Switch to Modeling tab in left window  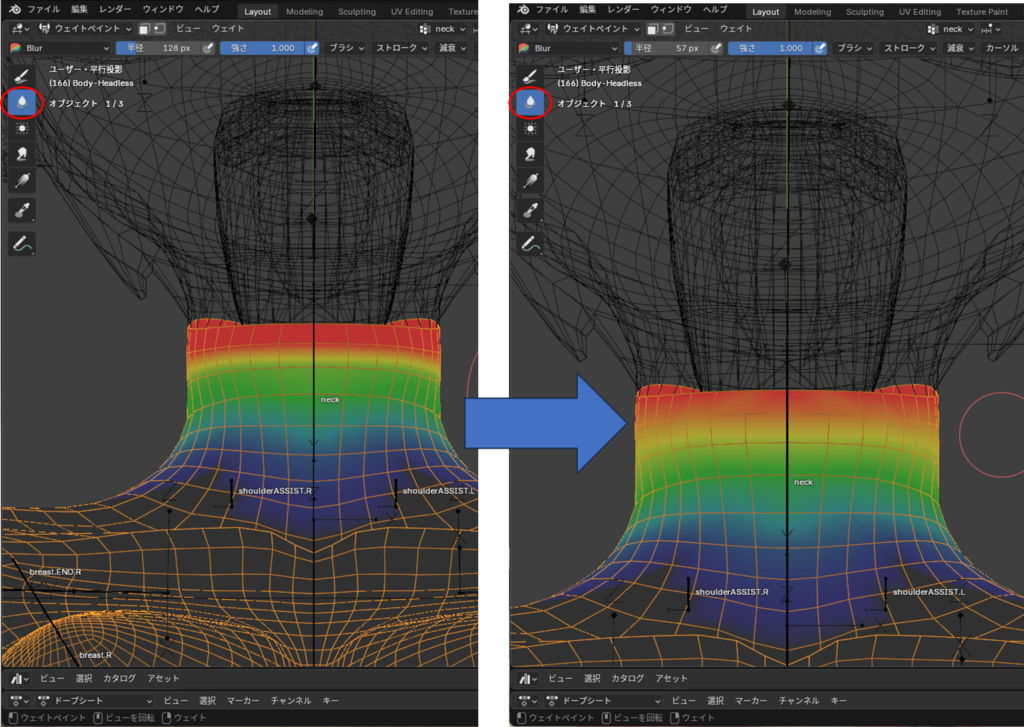304,12
